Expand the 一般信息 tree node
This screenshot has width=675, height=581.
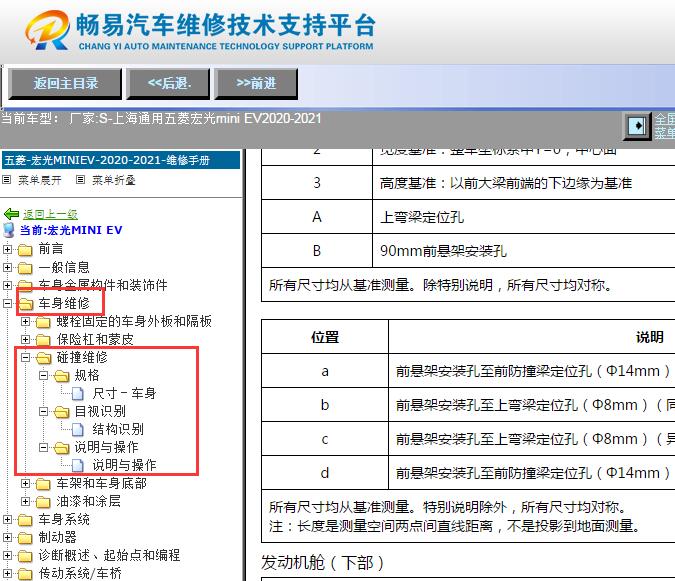click(x=7, y=267)
